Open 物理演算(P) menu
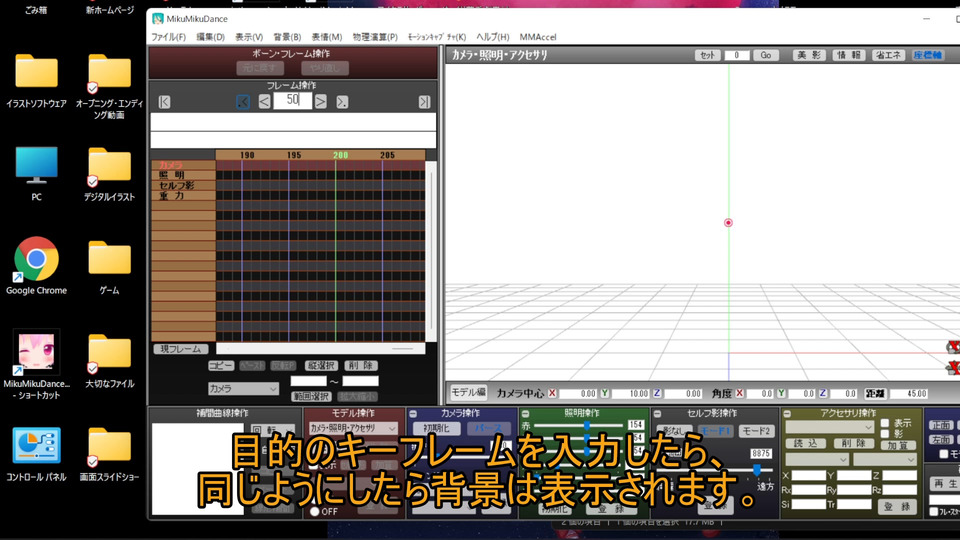The height and width of the screenshot is (540, 960). 375,37
